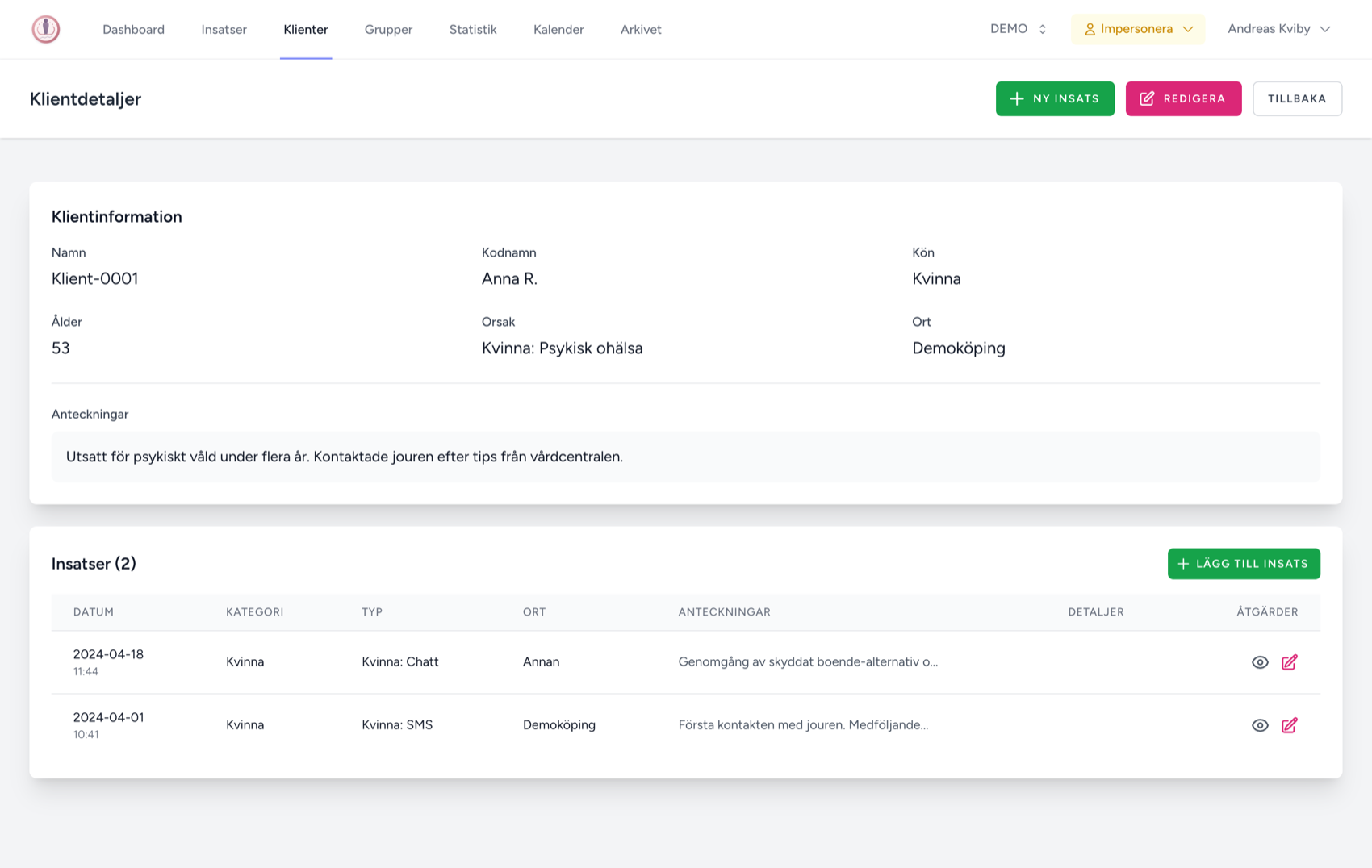Click the Typ column header

pos(372,612)
